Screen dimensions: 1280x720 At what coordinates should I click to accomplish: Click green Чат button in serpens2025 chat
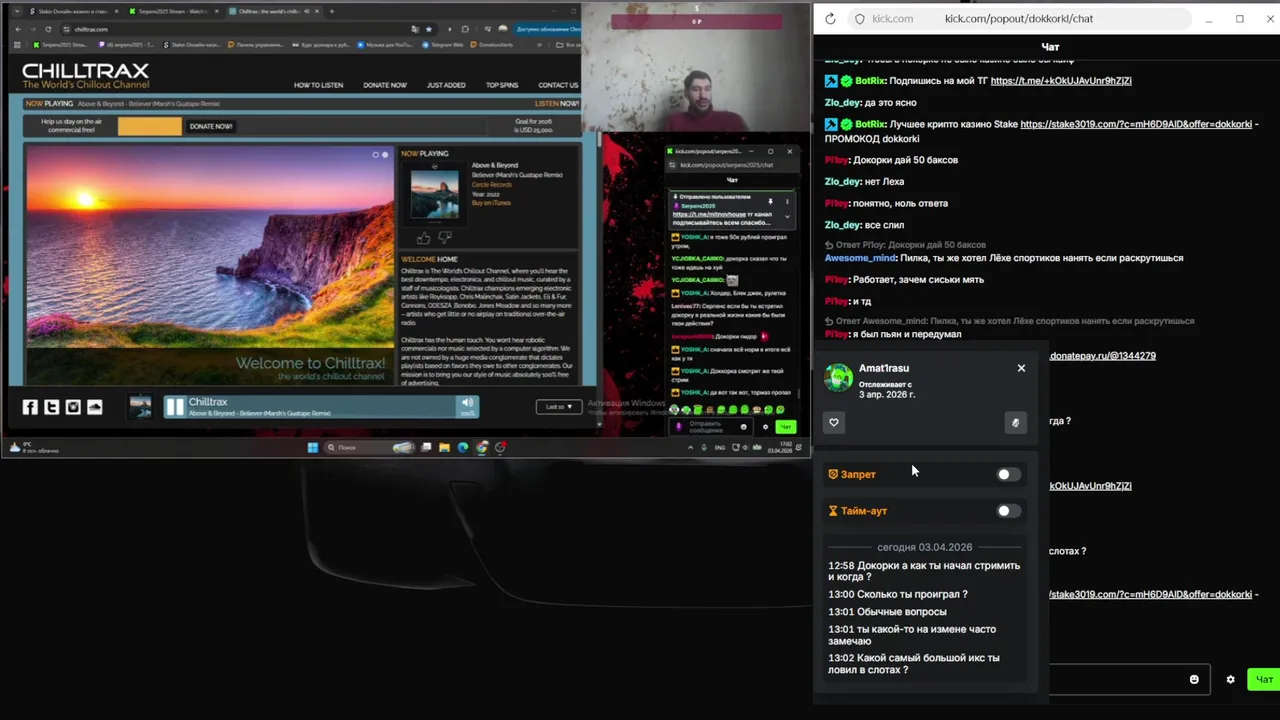[785, 427]
